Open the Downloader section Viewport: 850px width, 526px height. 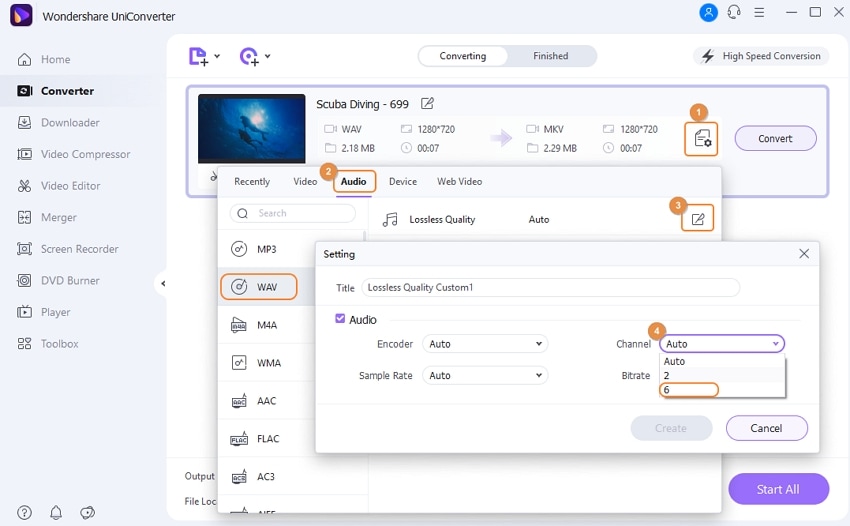[x=59, y=123]
